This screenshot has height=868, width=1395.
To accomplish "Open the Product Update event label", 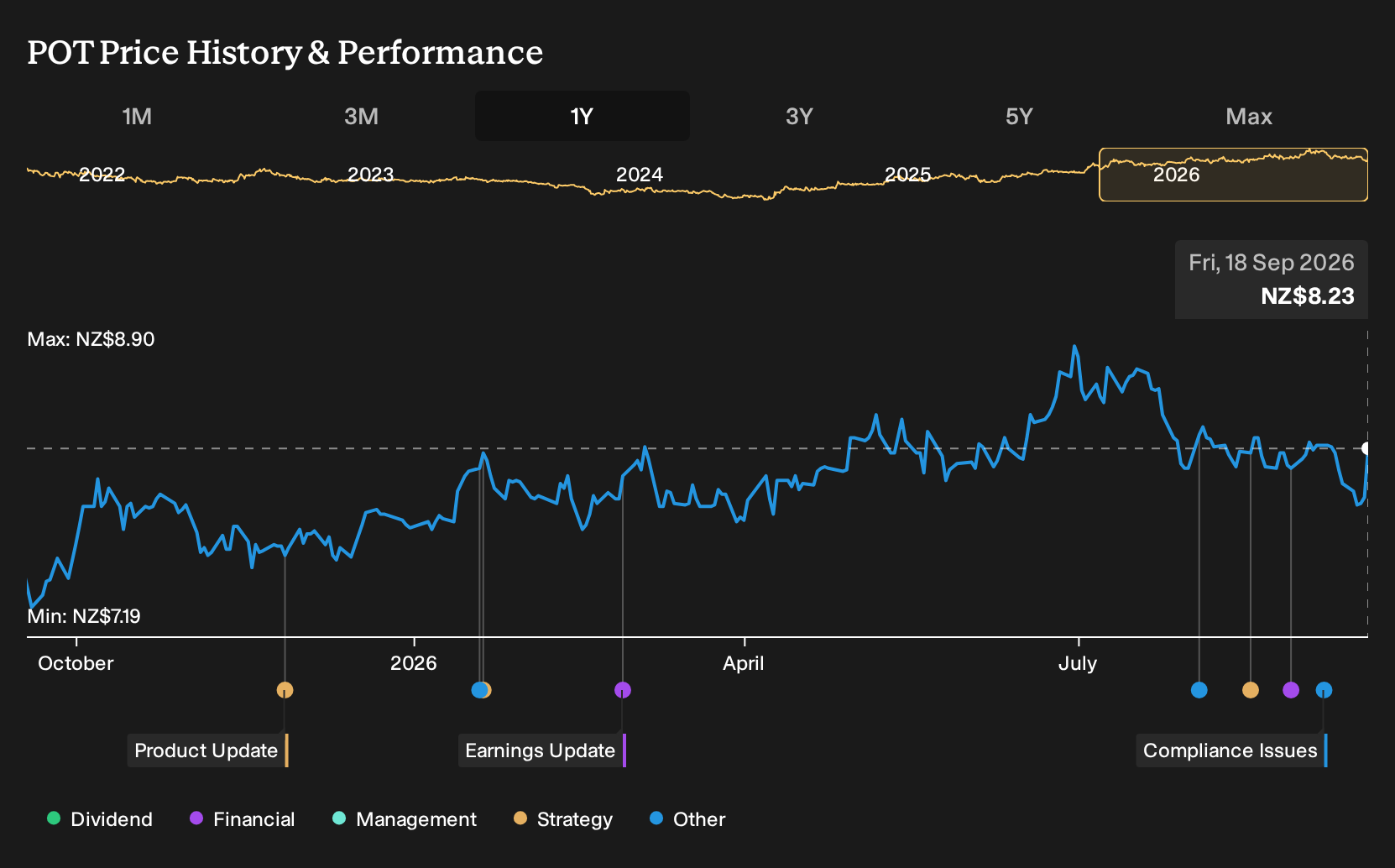I will (x=207, y=750).
